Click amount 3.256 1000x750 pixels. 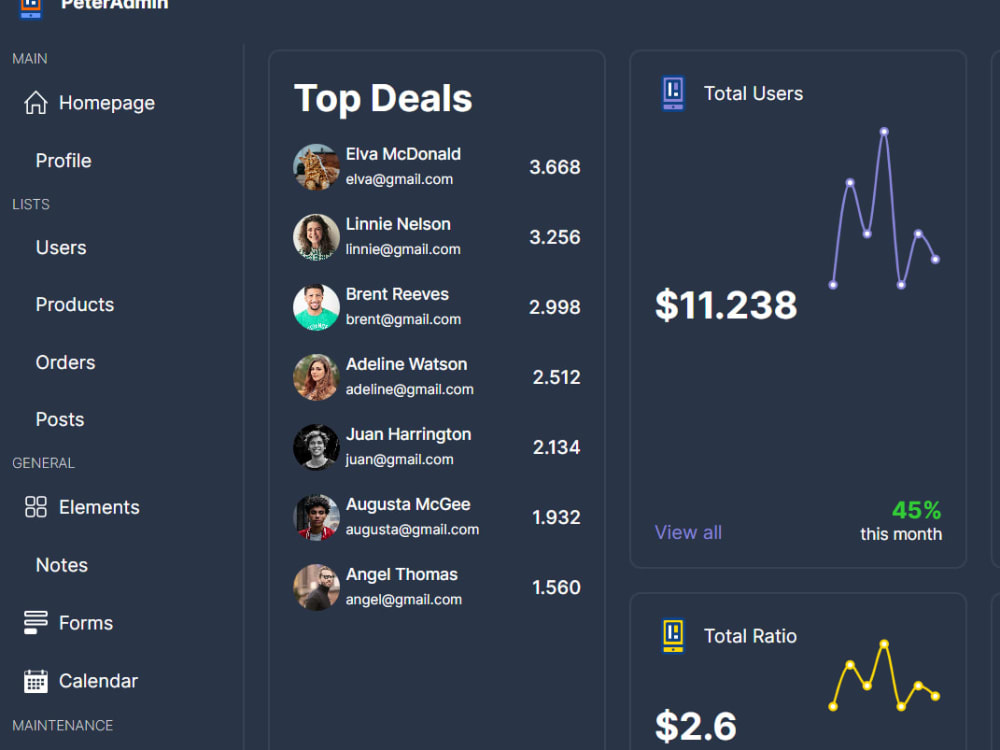pyautogui.click(x=554, y=237)
